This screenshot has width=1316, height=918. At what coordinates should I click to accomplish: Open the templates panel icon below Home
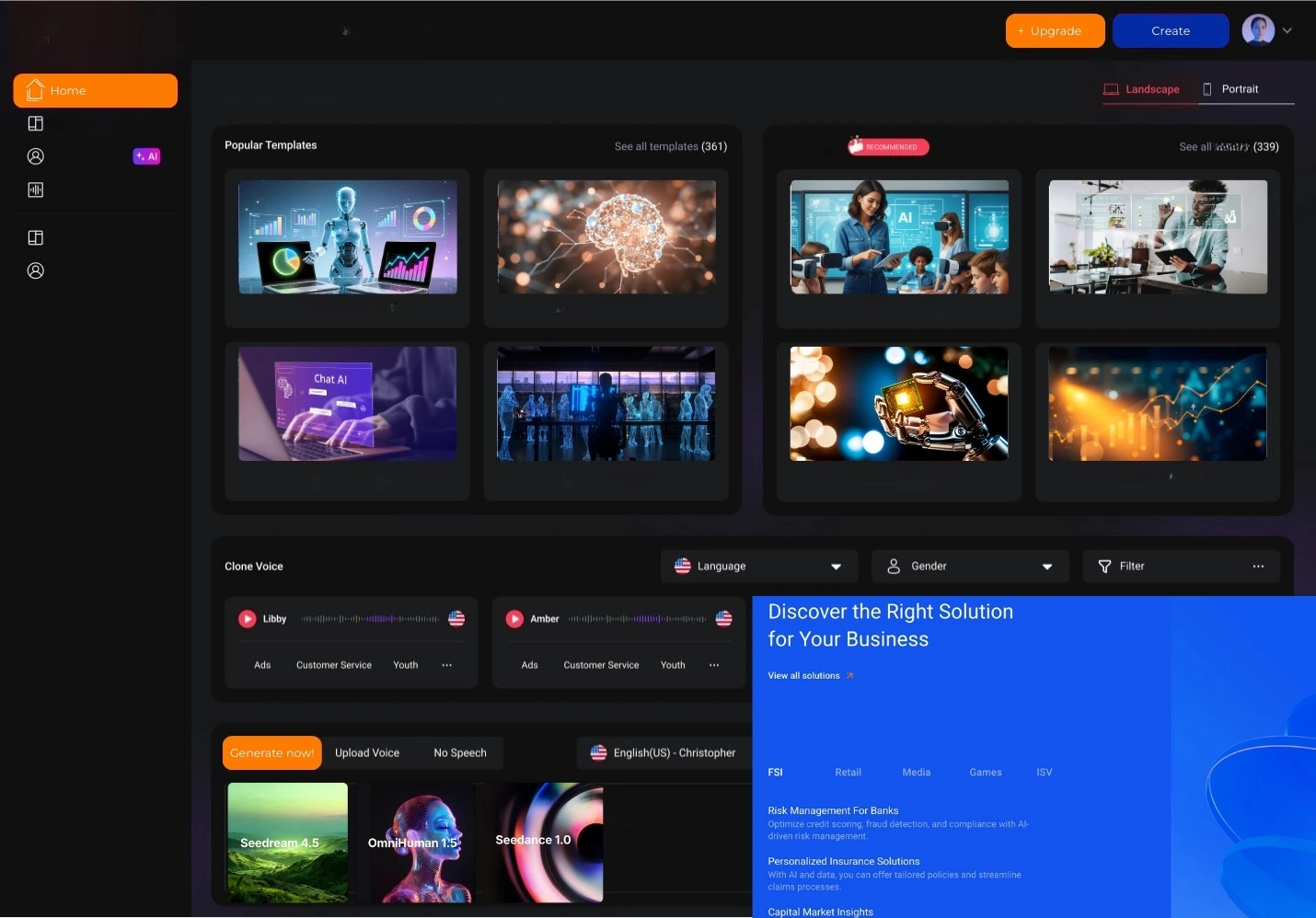35,122
